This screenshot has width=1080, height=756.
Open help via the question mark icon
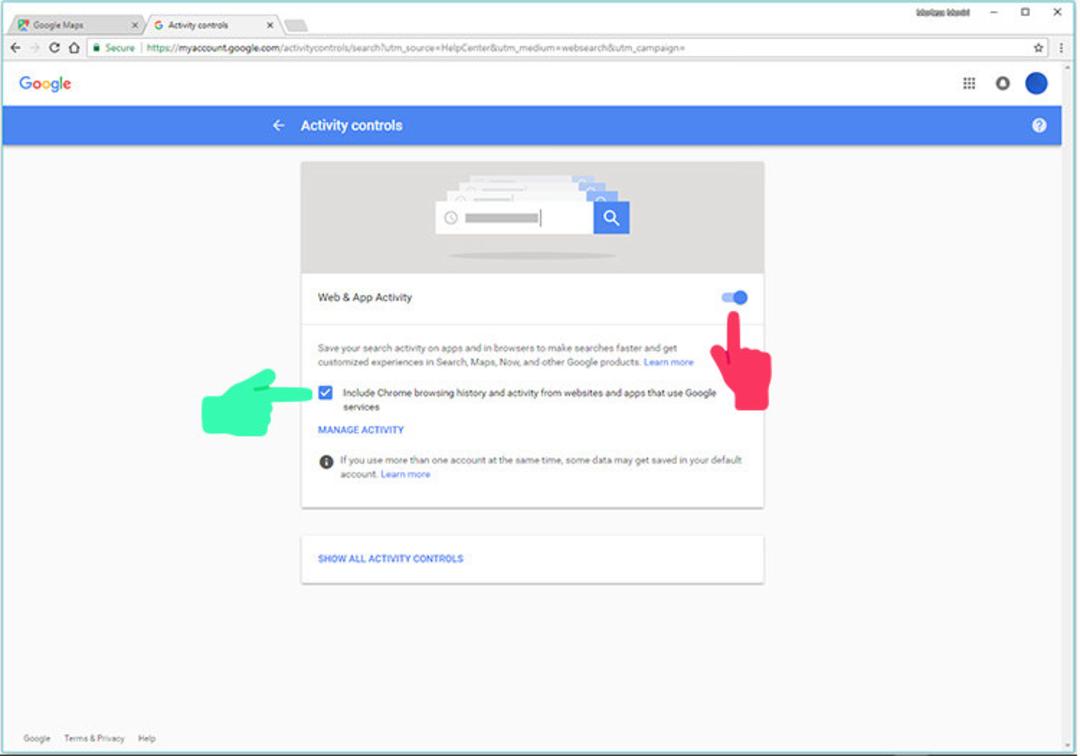pyautogui.click(x=1039, y=125)
